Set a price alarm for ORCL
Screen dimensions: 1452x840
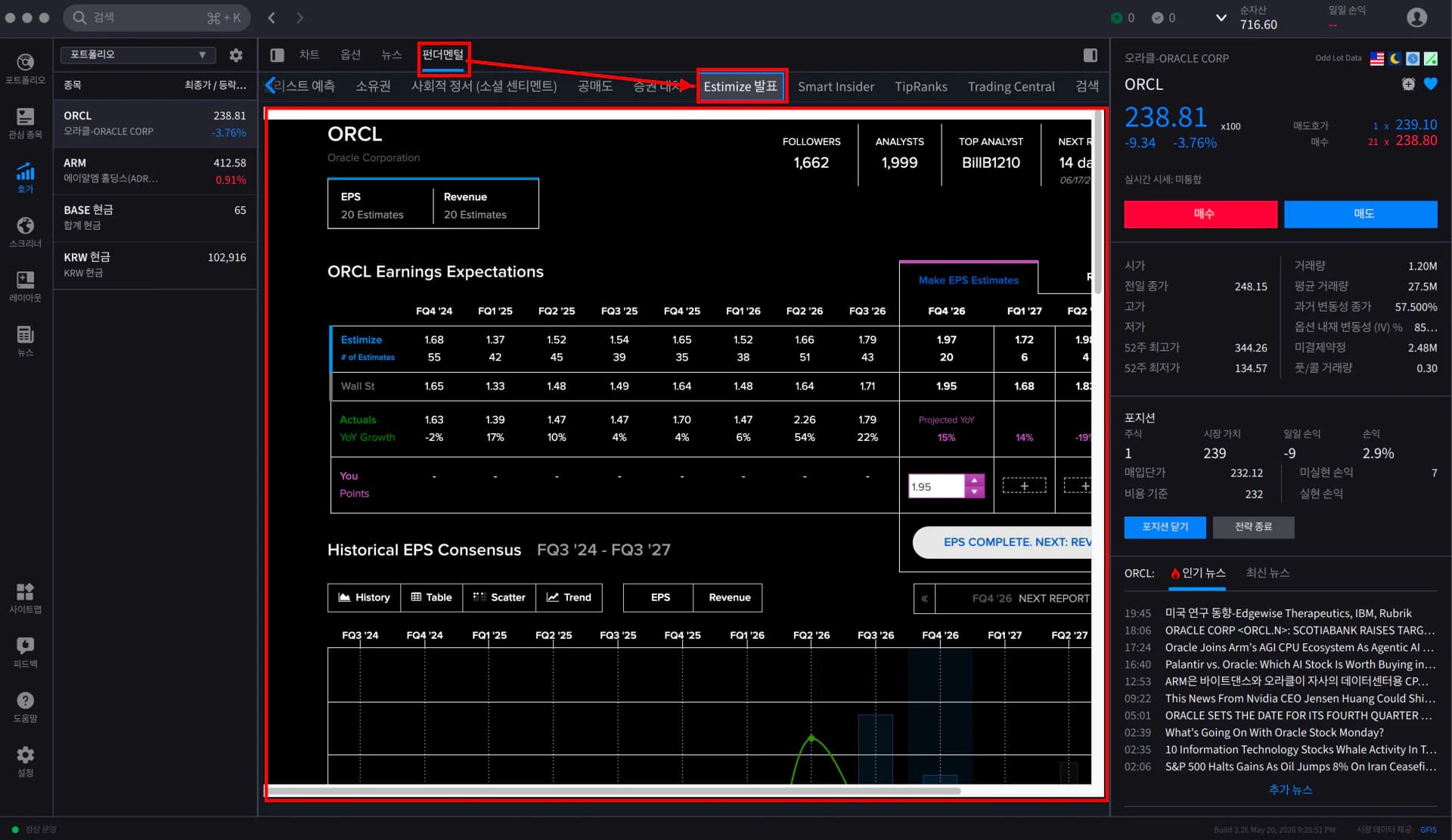pos(1408,84)
